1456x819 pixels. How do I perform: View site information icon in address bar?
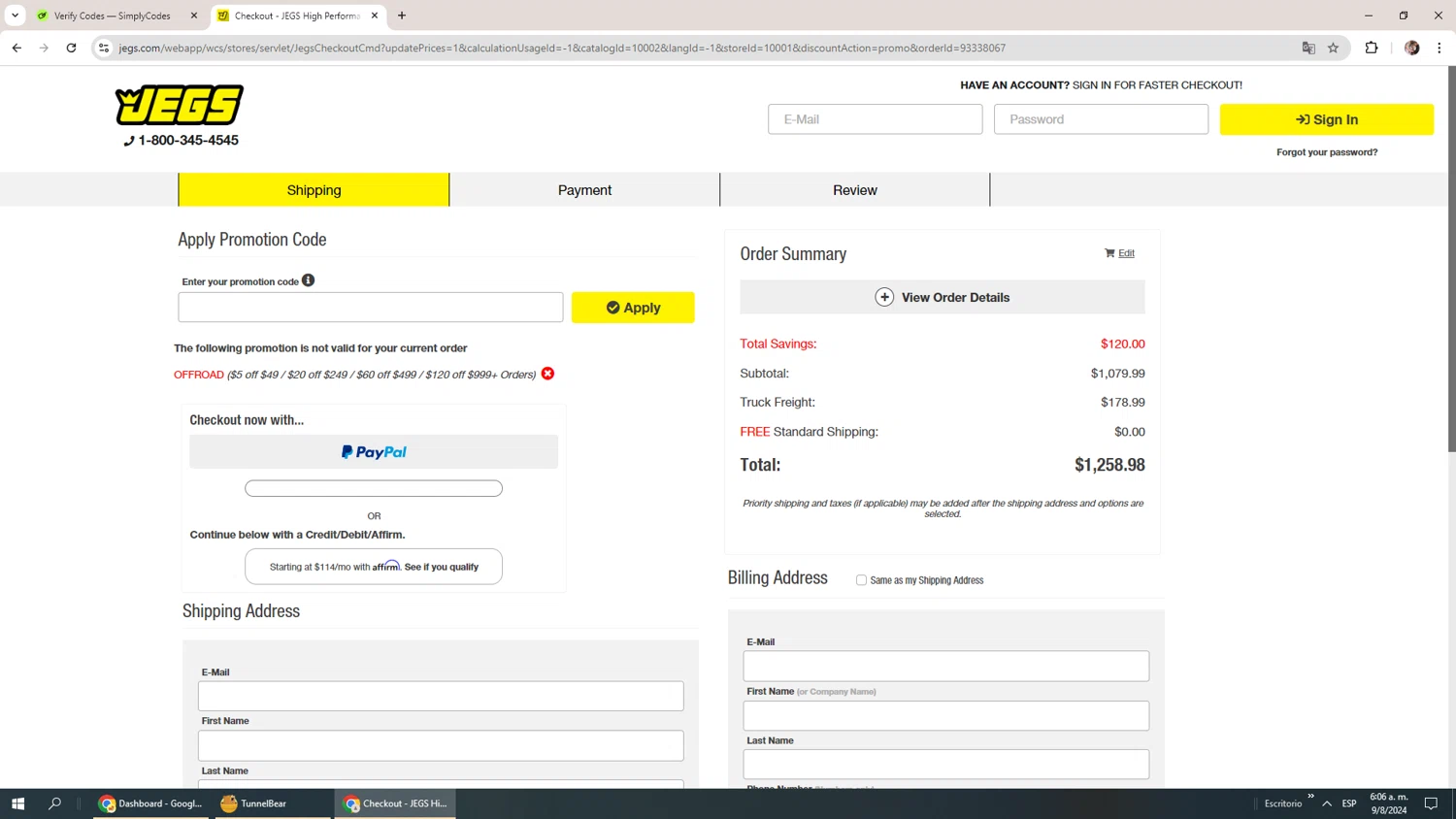tap(104, 48)
